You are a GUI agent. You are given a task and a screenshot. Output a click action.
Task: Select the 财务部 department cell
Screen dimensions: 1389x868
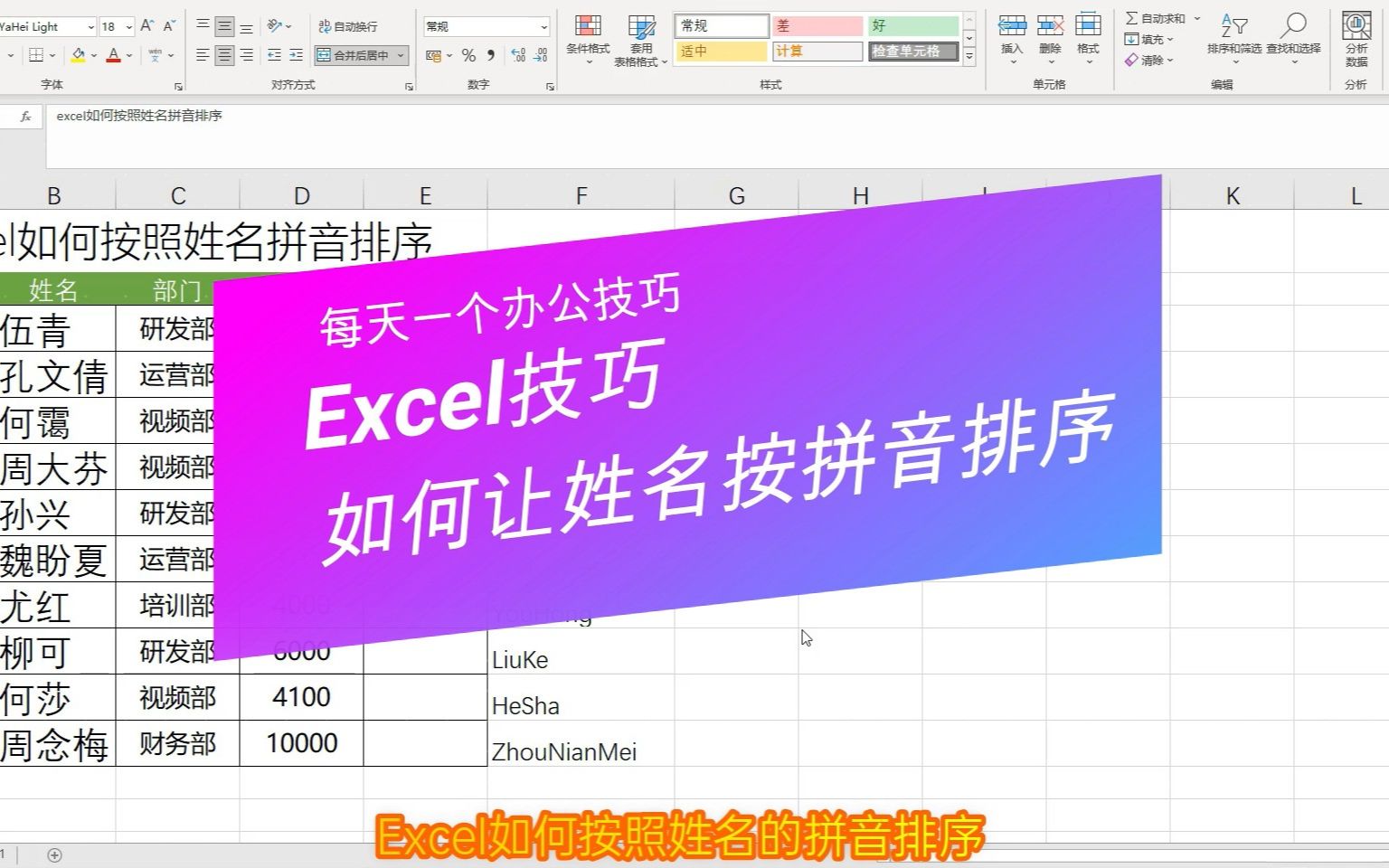click(178, 743)
